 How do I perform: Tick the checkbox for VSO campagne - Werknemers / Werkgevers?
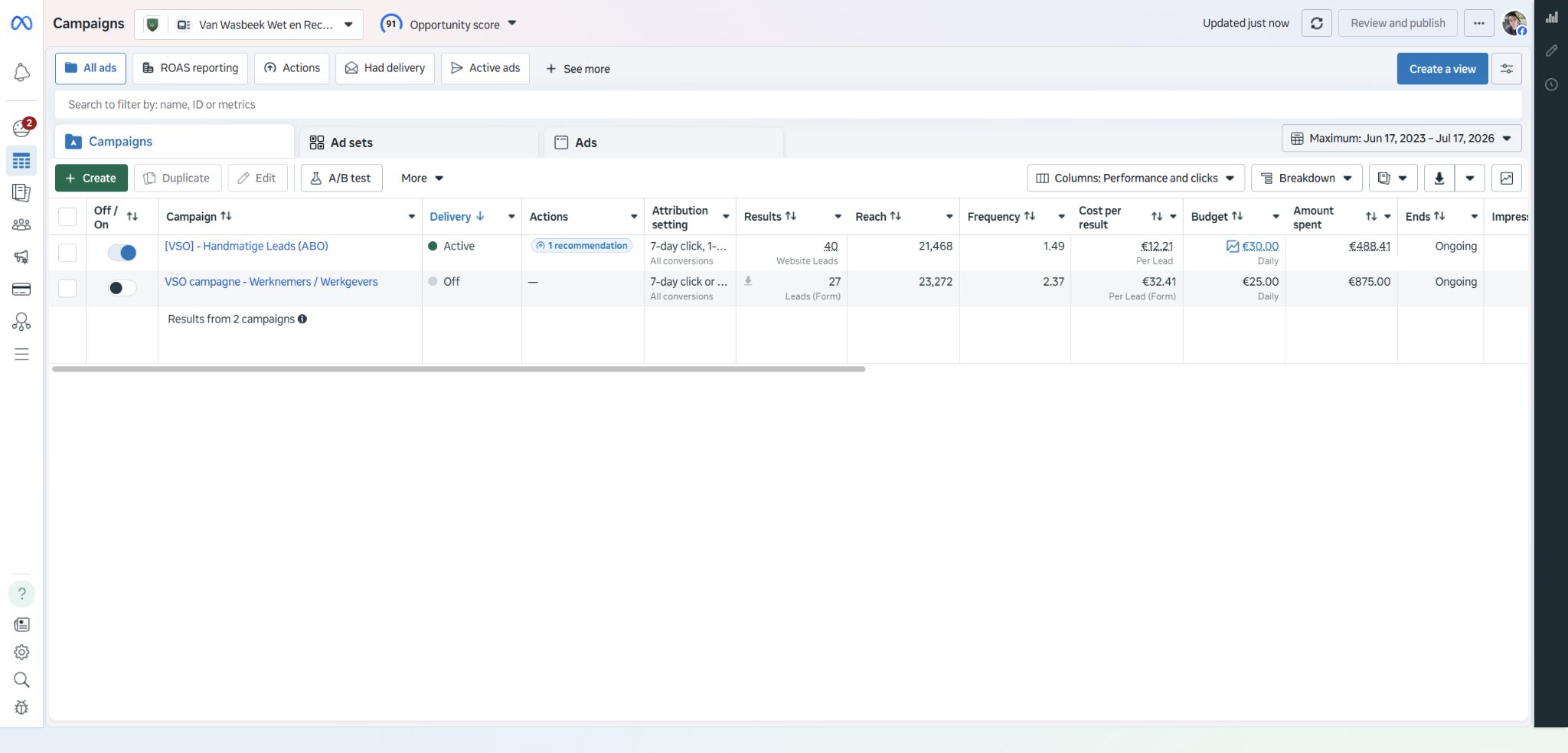click(67, 288)
